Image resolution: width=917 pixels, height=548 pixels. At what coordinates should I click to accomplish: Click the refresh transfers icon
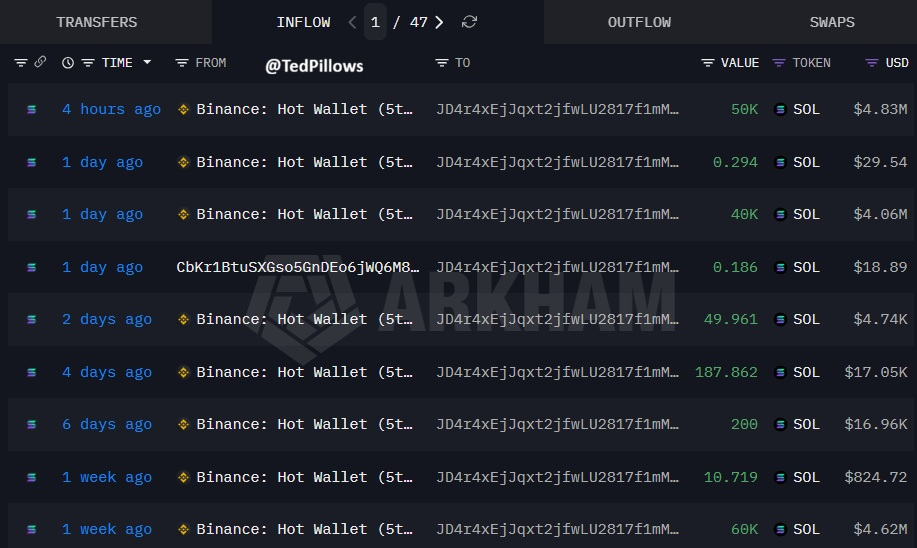click(x=469, y=22)
